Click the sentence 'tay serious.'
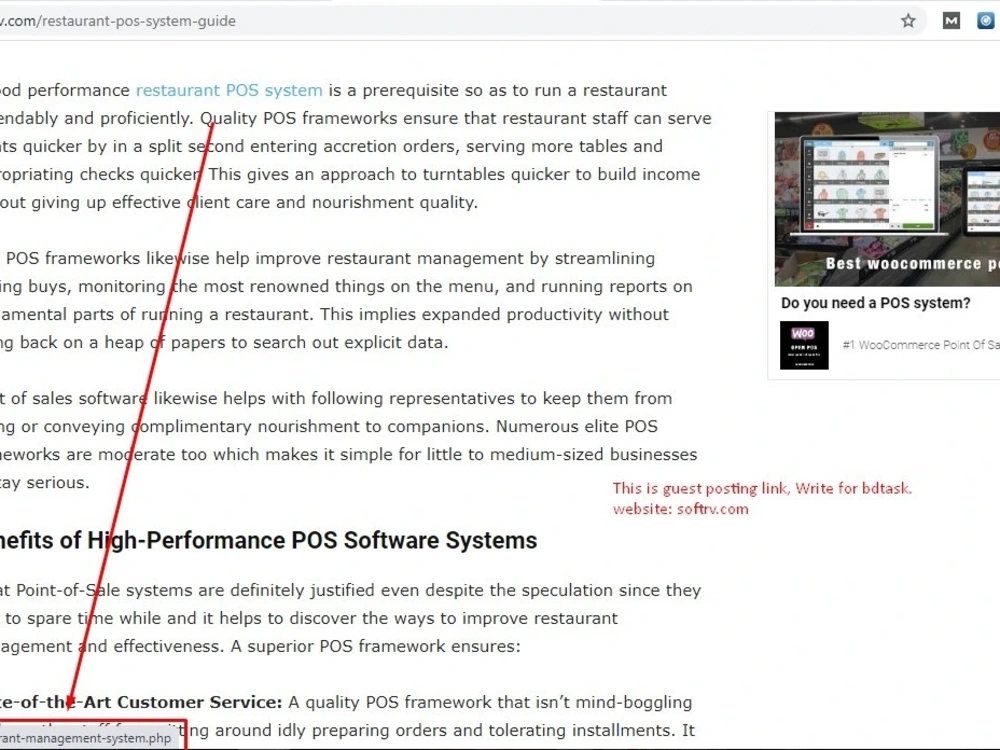The height and width of the screenshot is (750, 1000). pyautogui.click(x=45, y=483)
